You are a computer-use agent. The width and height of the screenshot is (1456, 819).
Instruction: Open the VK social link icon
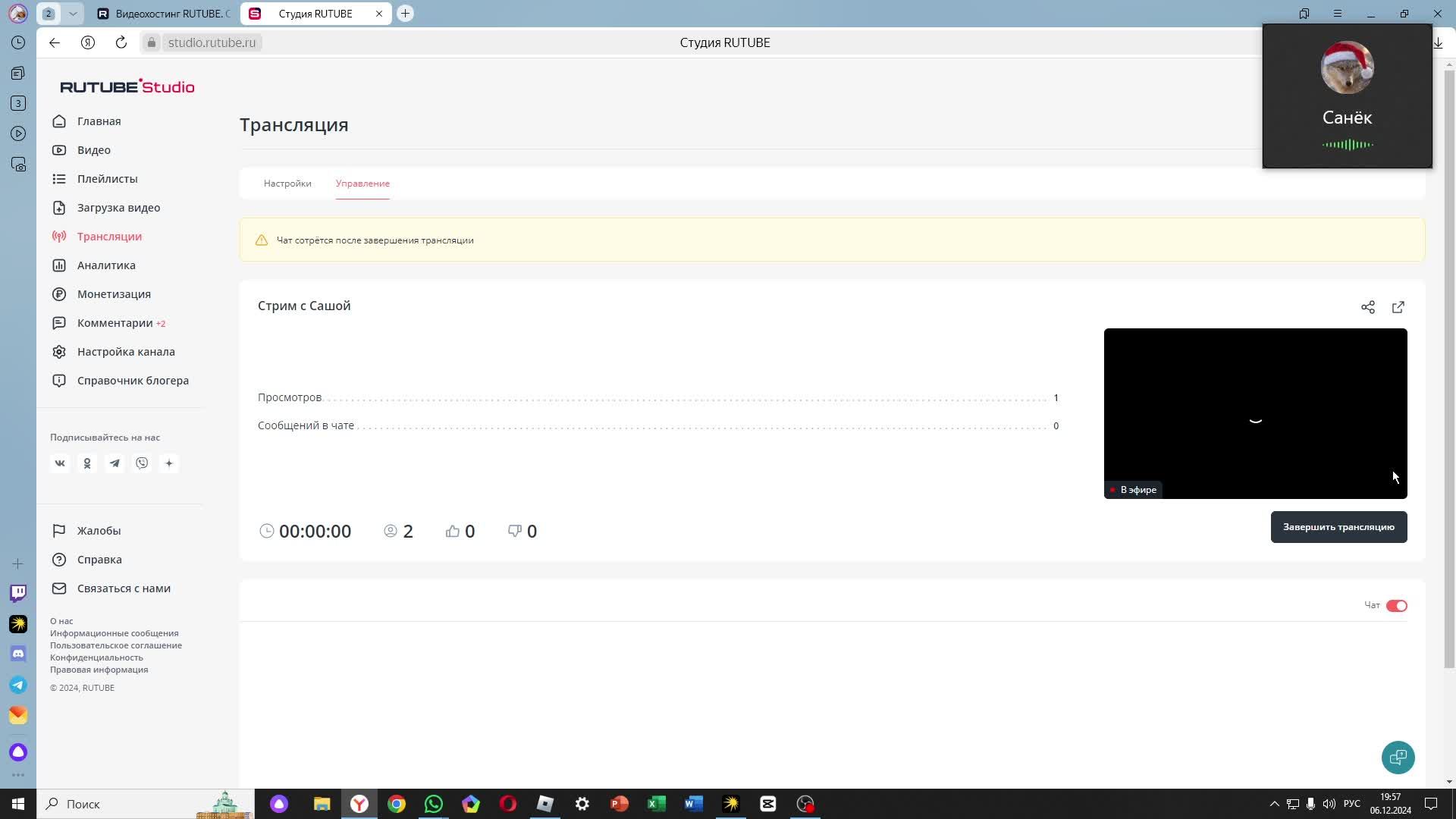60,463
